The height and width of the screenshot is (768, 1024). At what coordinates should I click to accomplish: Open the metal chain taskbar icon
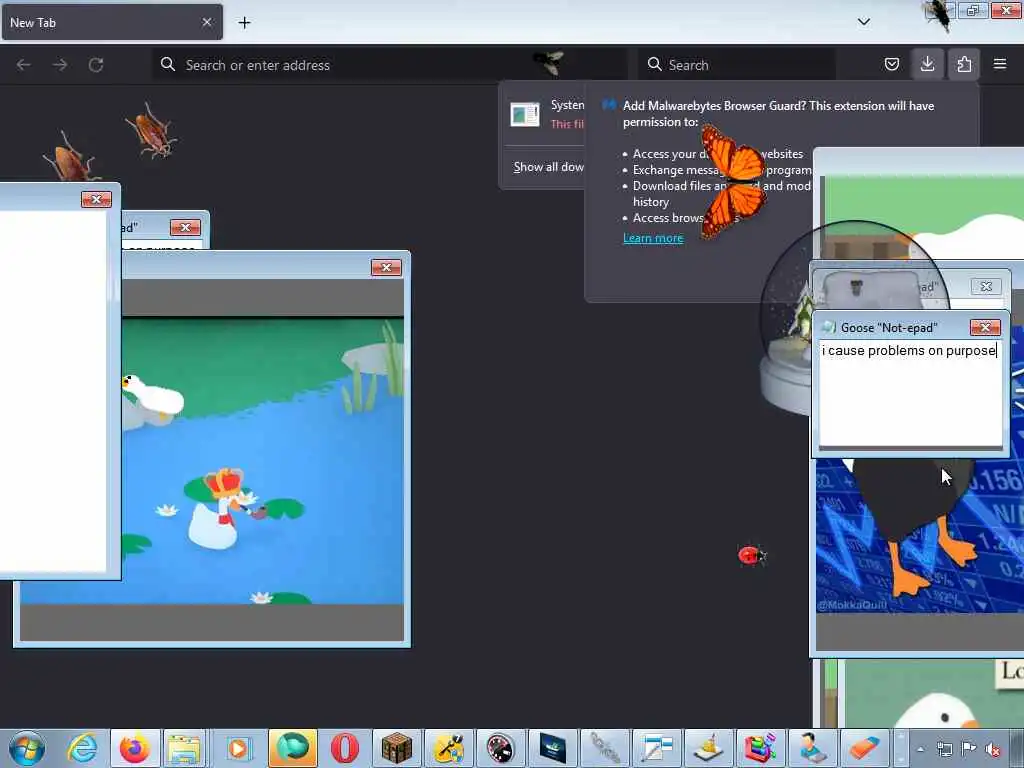[x=605, y=748]
